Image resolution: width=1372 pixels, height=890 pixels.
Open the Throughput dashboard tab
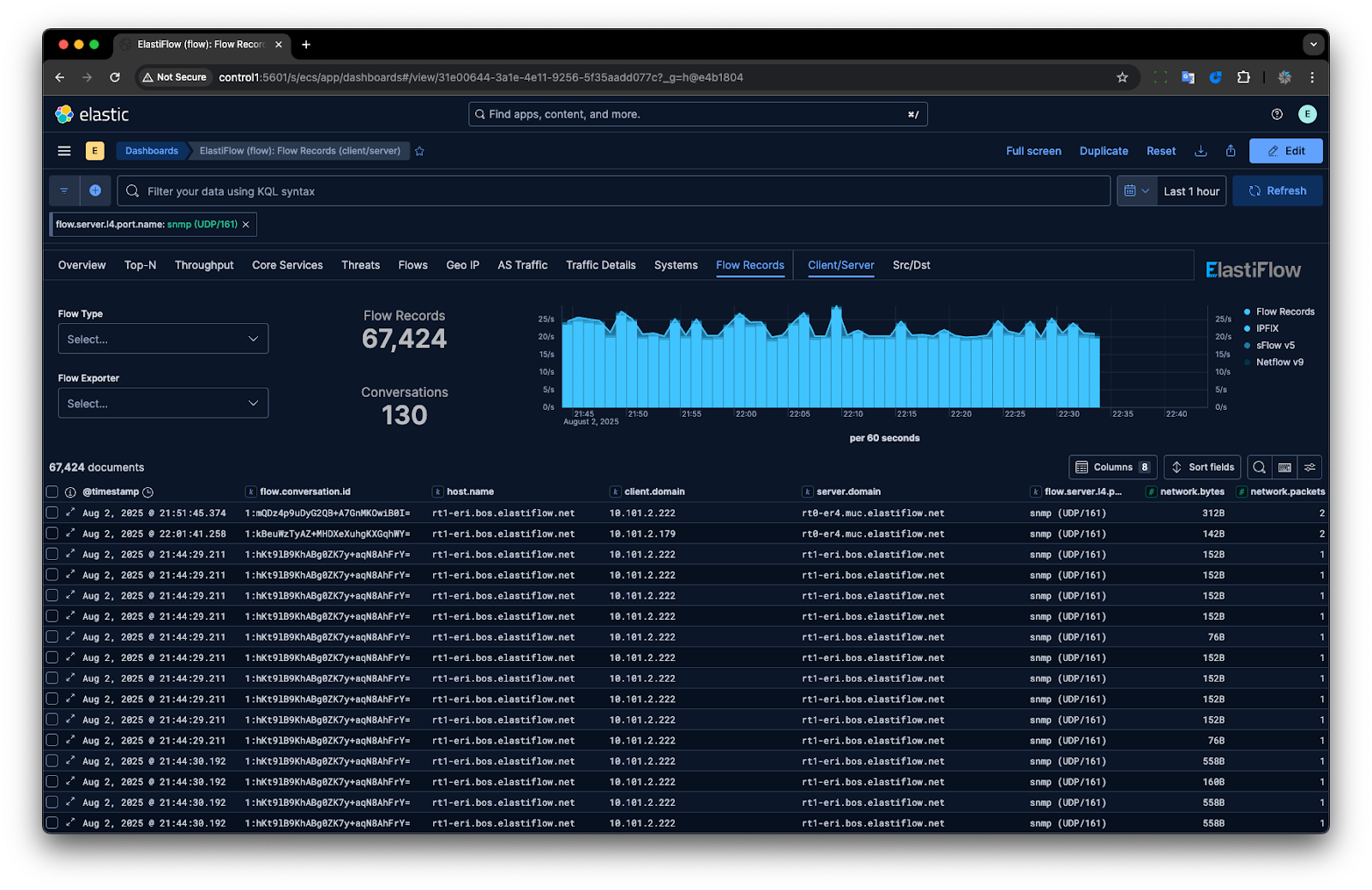click(x=204, y=266)
